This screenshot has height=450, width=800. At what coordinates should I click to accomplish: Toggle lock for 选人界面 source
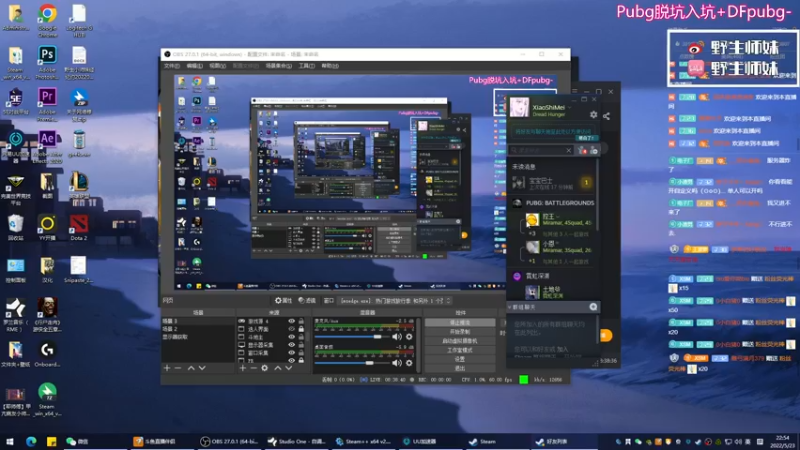click(302, 329)
